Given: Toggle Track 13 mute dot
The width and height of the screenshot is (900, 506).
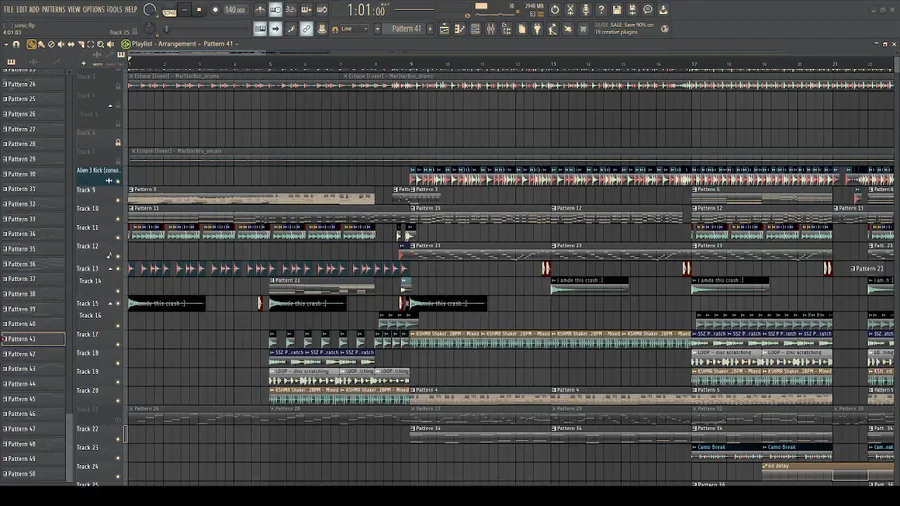Looking at the screenshot, I should coord(118,268).
